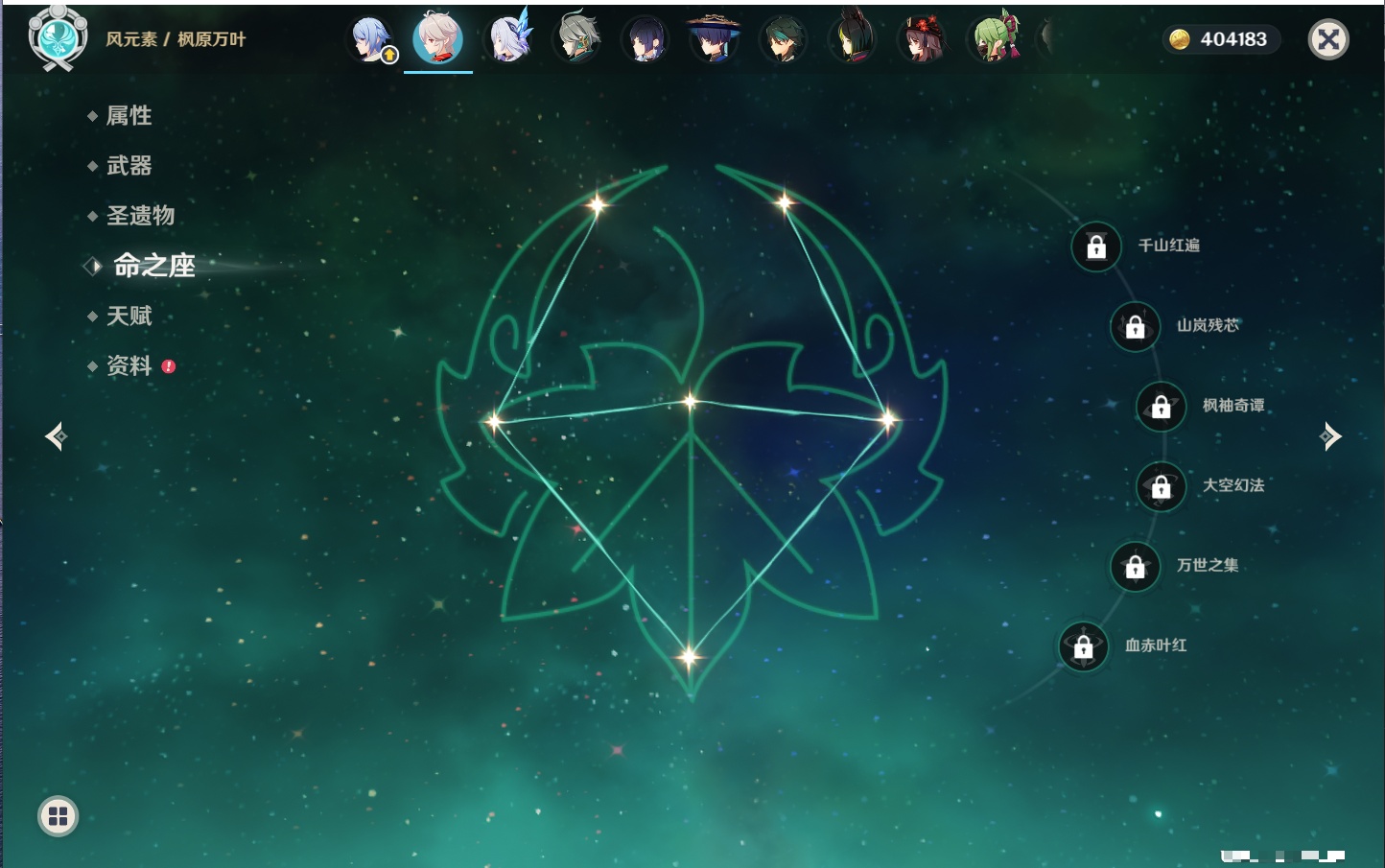View the 大空幻法 constellation name
Image resolution: width=1385 pixels, height=868 pixels.
pyautogui.click(x=1234, y=485)
